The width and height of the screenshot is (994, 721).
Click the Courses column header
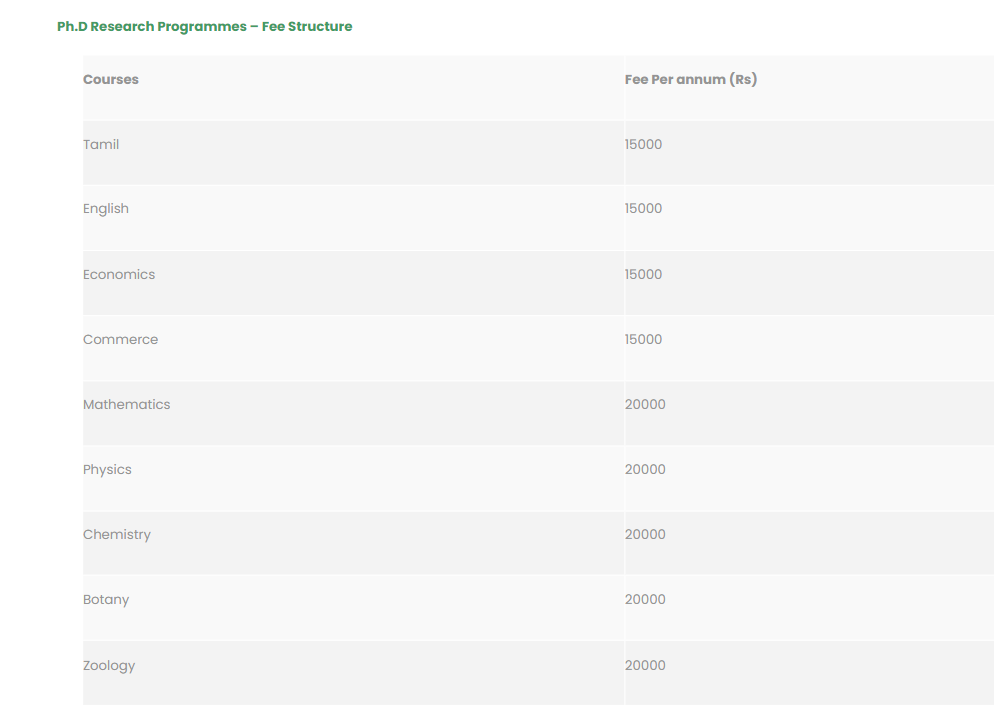click(x=111, y=80)
